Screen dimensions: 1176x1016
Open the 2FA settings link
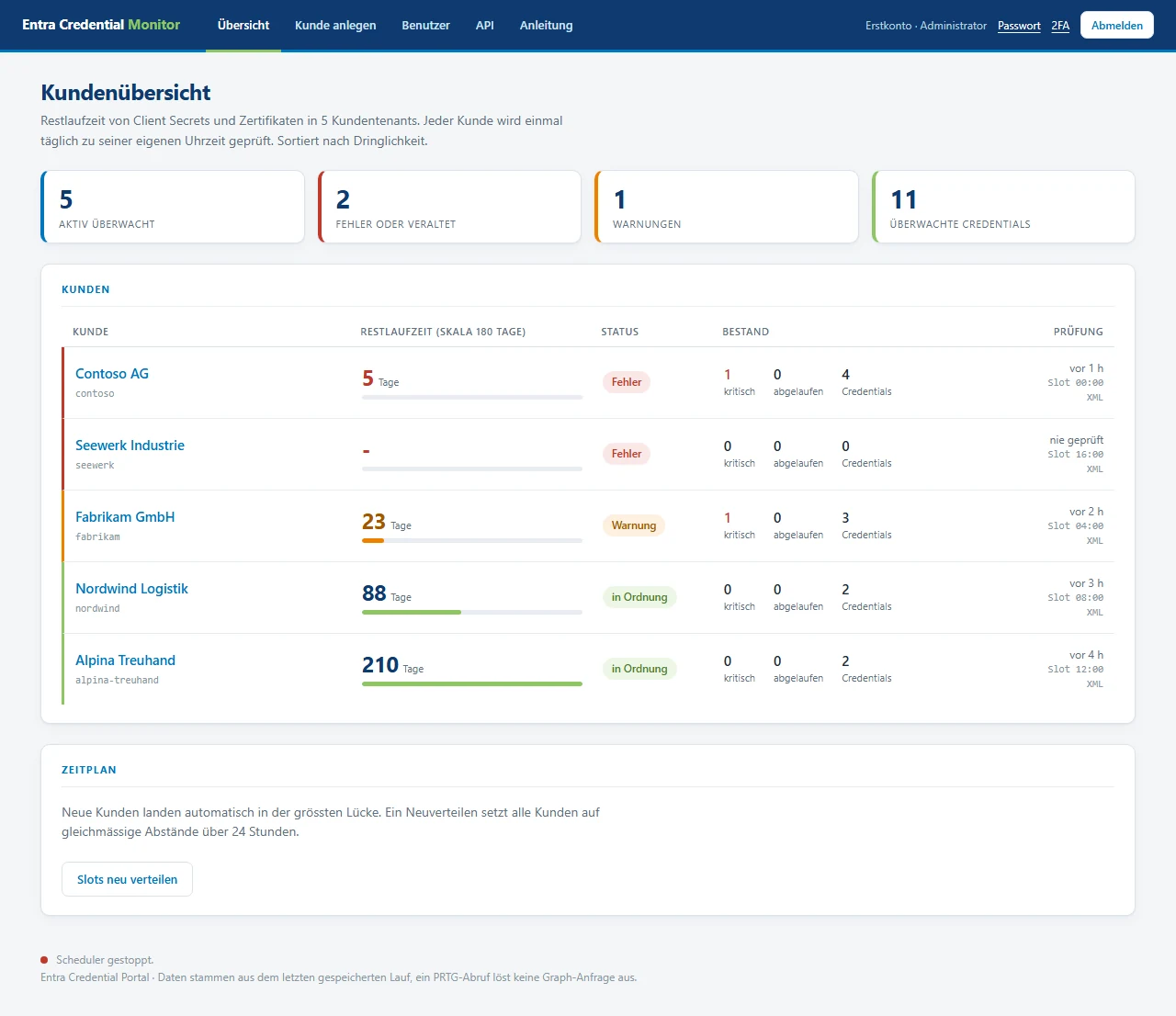click(x=1060, y=26)
